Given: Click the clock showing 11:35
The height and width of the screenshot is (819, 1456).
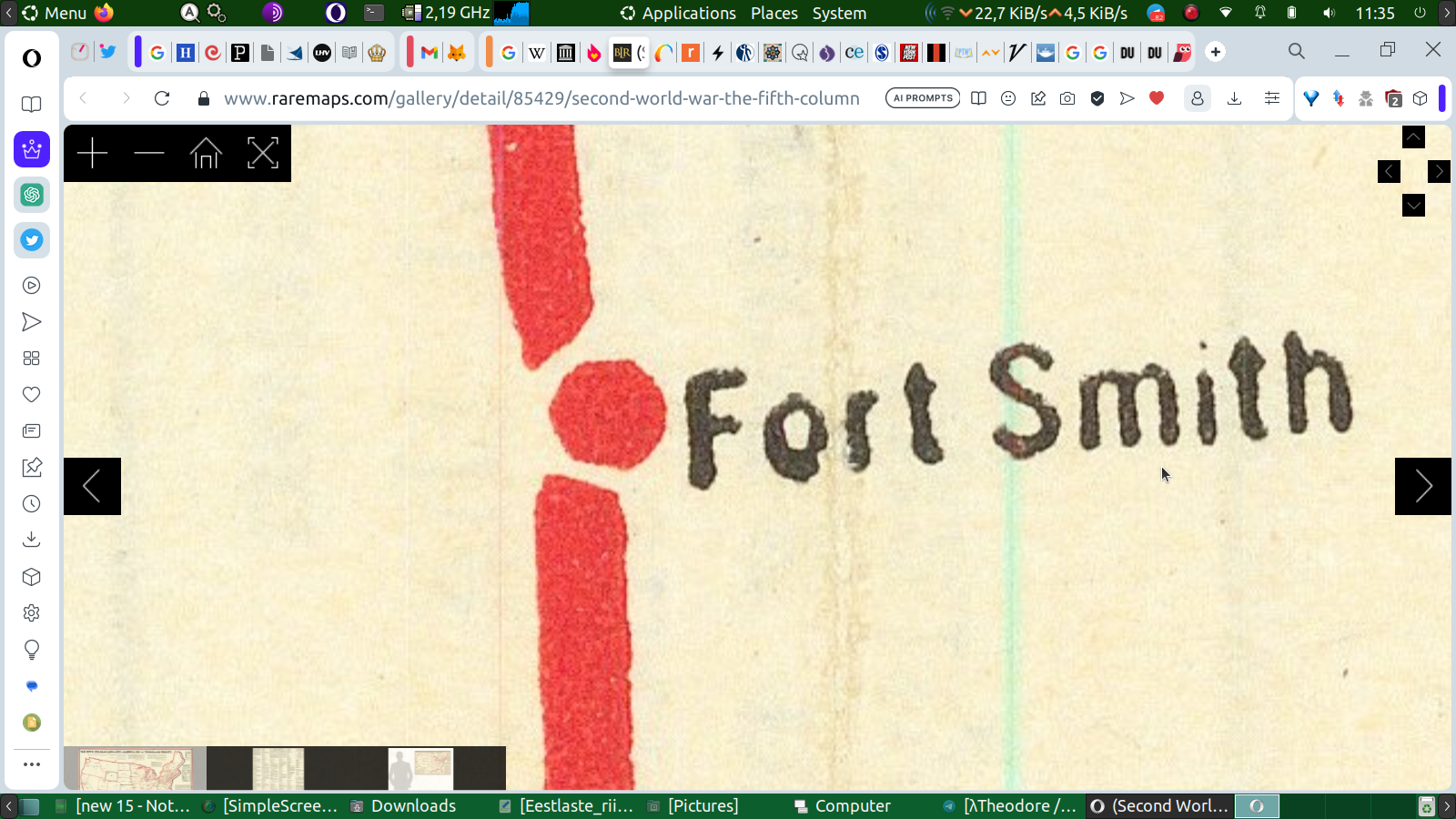Looking at the screenshot, I should pyautogui.click(x=1375, y=14).
